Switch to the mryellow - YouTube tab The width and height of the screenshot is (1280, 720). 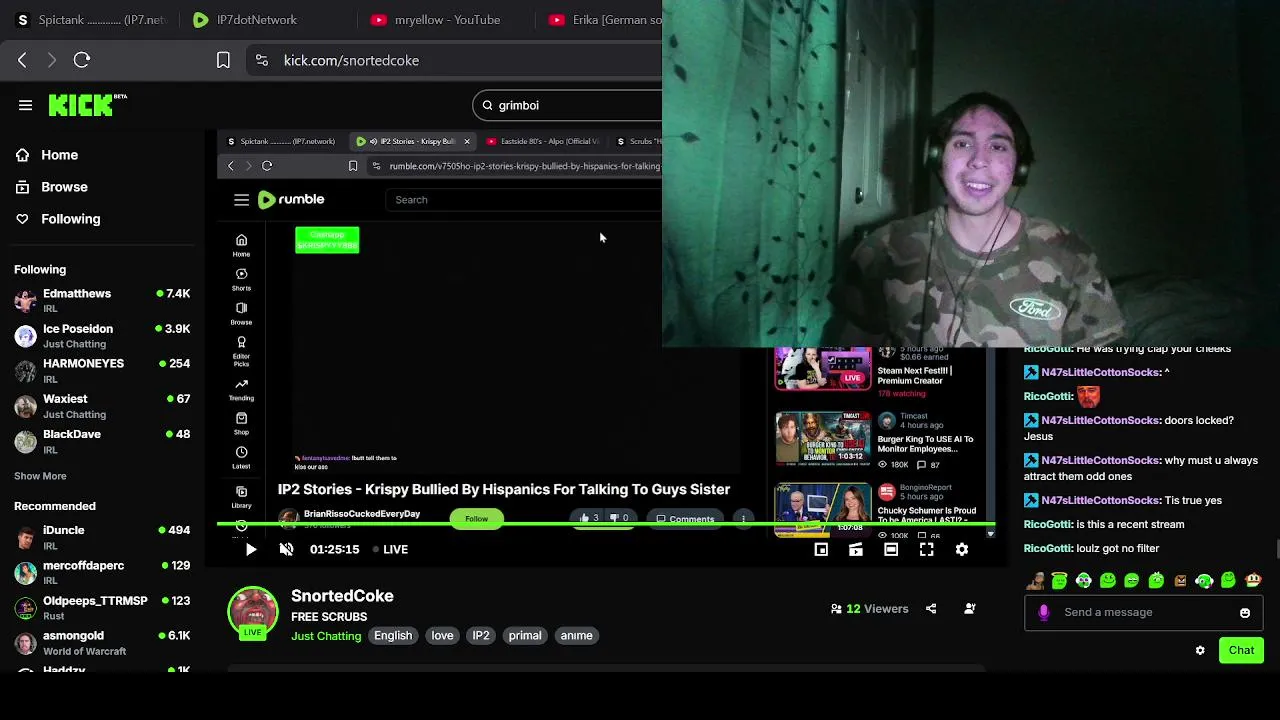(436, 20)
